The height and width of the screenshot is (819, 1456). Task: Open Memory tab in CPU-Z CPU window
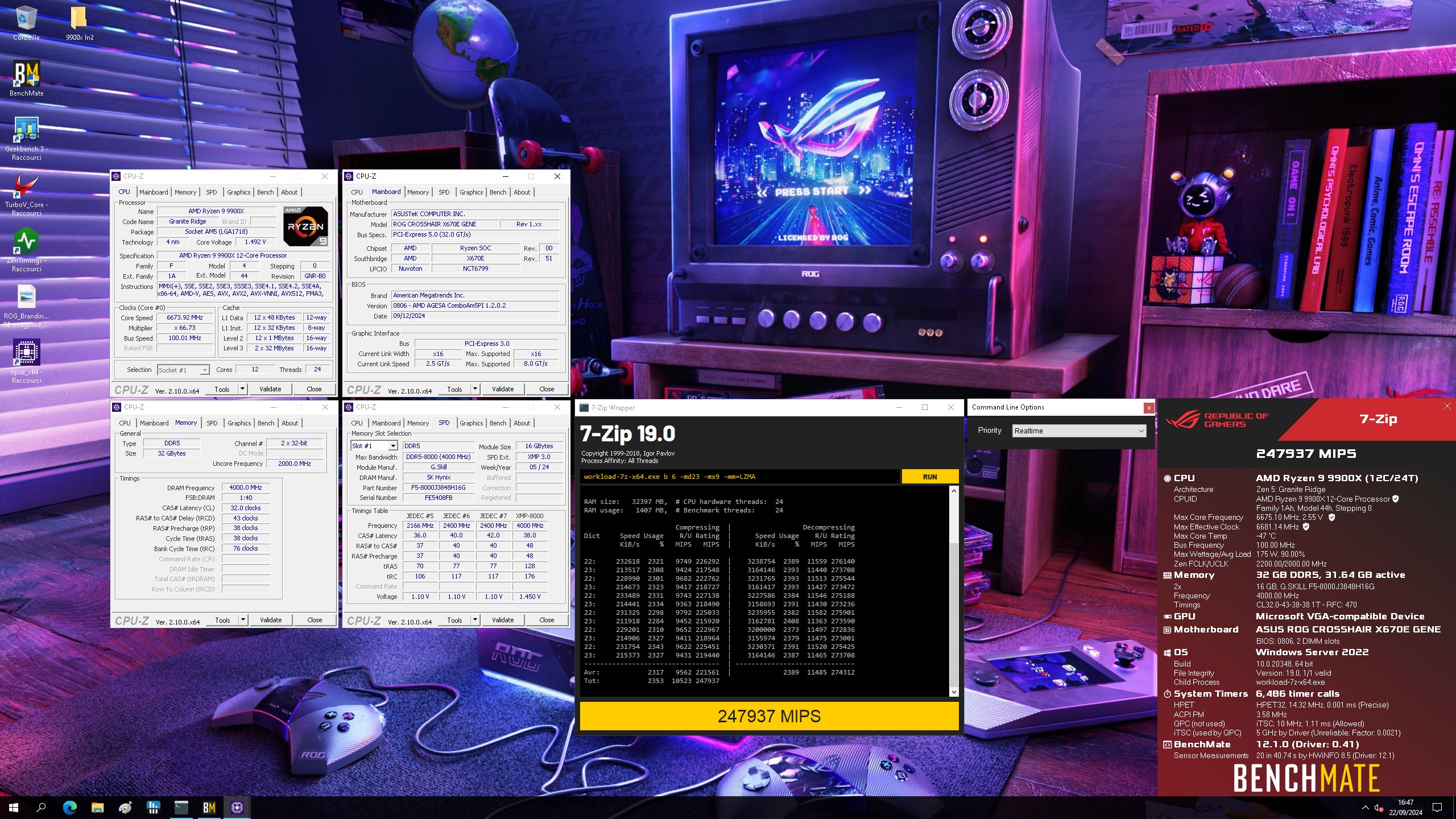point(185,192)
